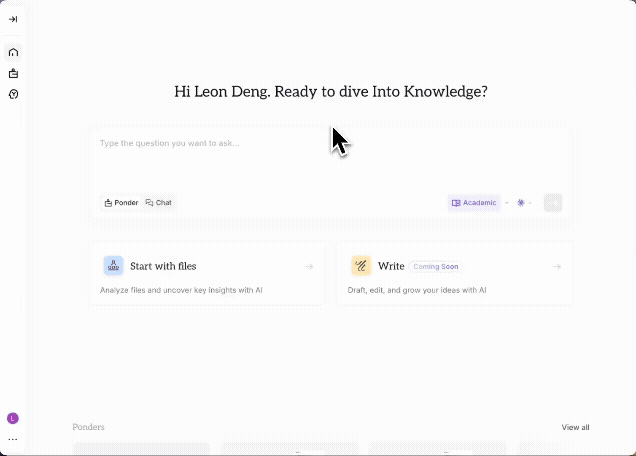This screenshot has height=456, width=636.
Task: Click the Start with files icon
Action: (x=114, y=266)
